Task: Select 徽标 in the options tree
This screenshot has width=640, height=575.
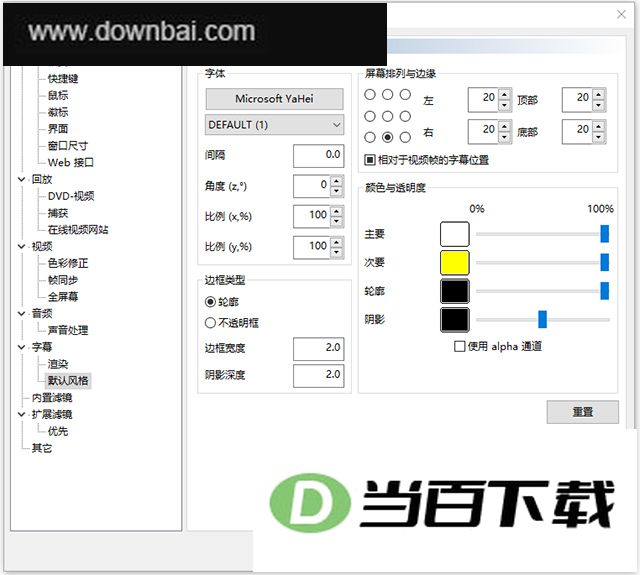Action: (x=58, y=112)
